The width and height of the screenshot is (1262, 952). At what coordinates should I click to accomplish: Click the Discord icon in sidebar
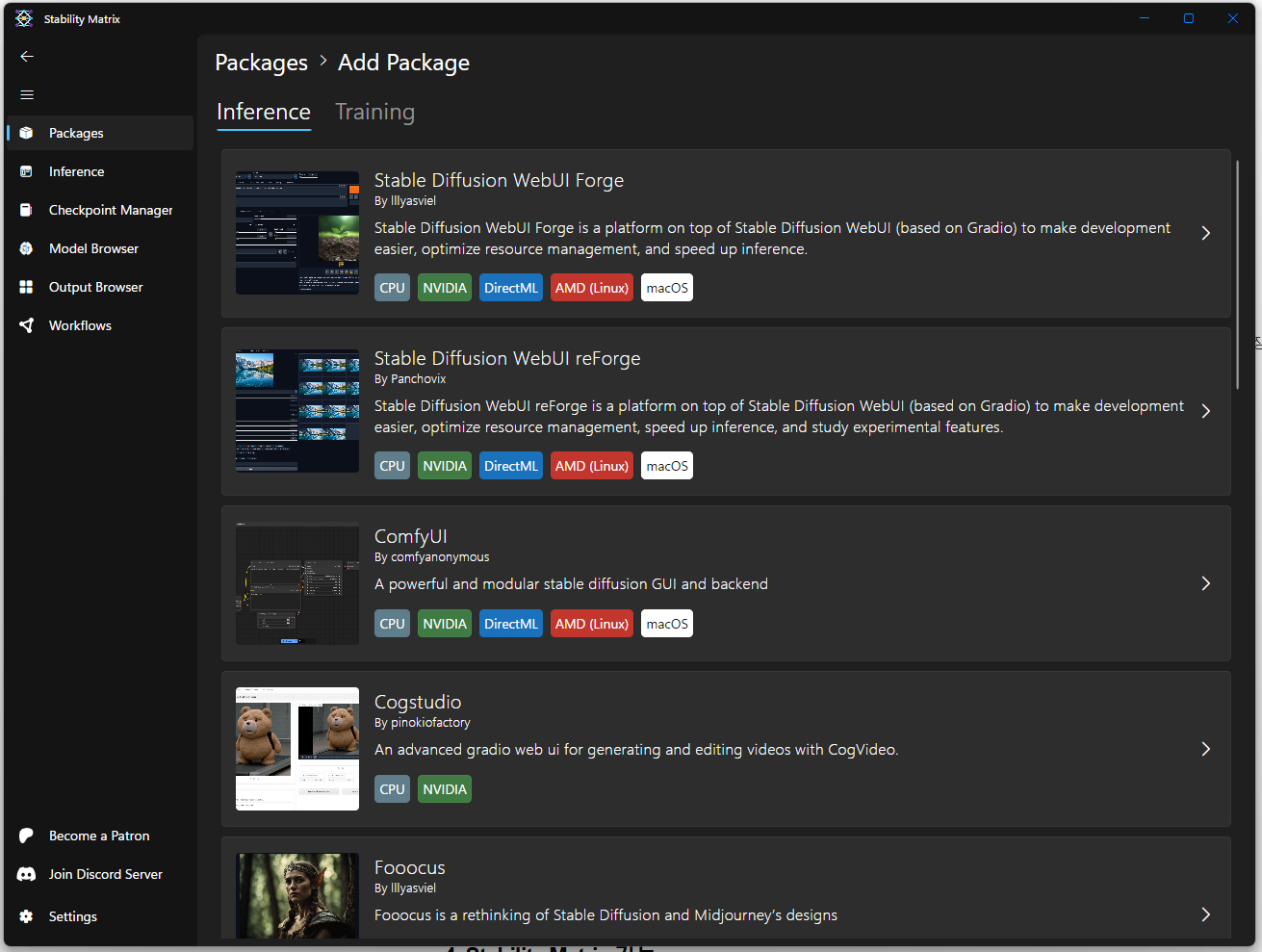[27, 874]
